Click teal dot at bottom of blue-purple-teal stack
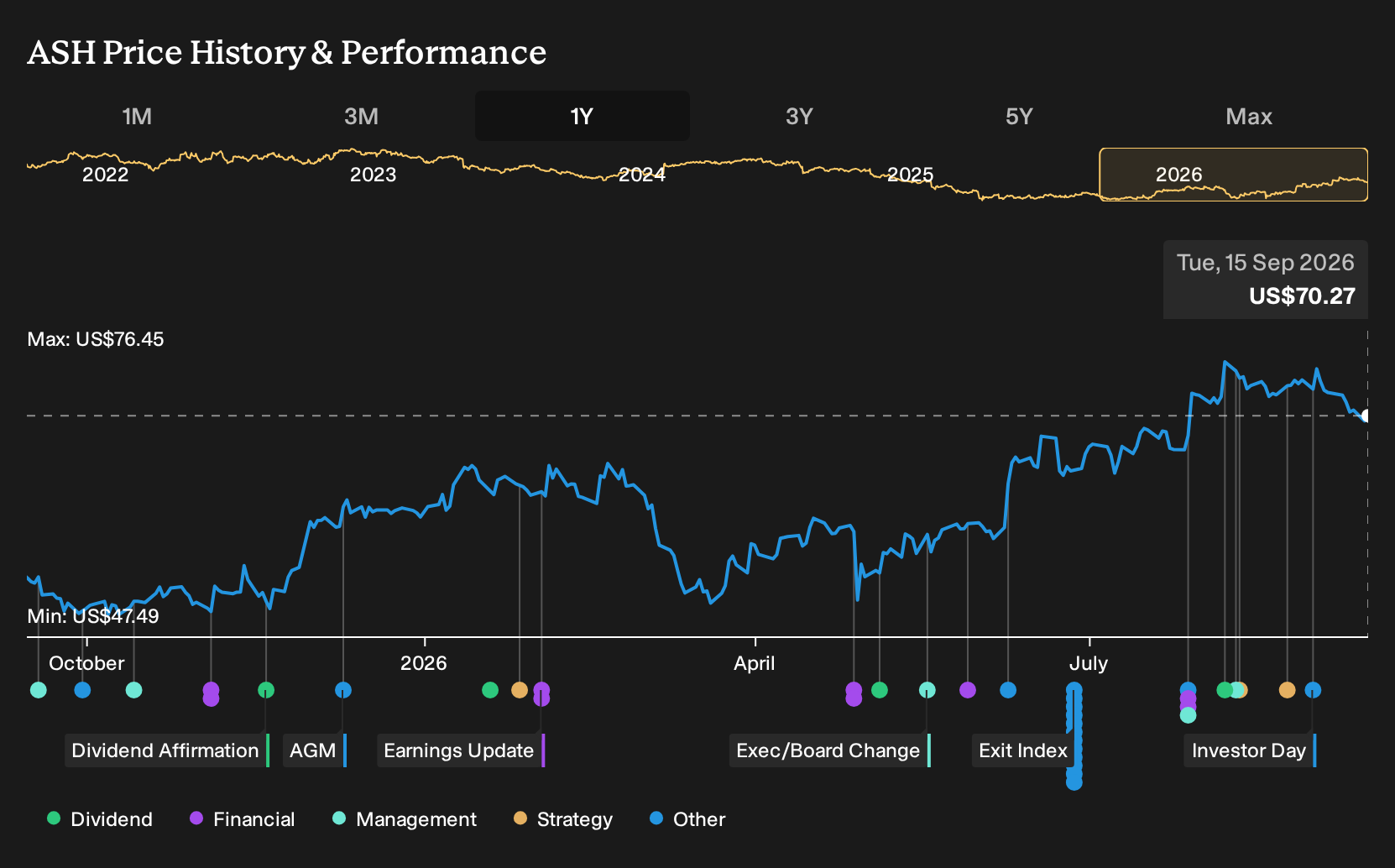 pyautogui.click(x=1188, y=715)
